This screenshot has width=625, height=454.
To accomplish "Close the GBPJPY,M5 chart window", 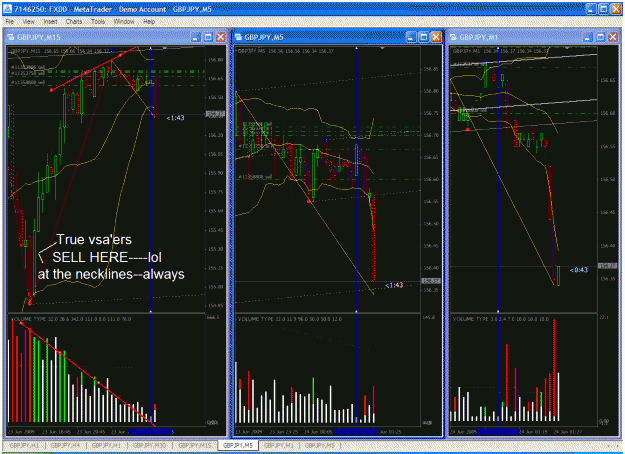I will (436, 37).
